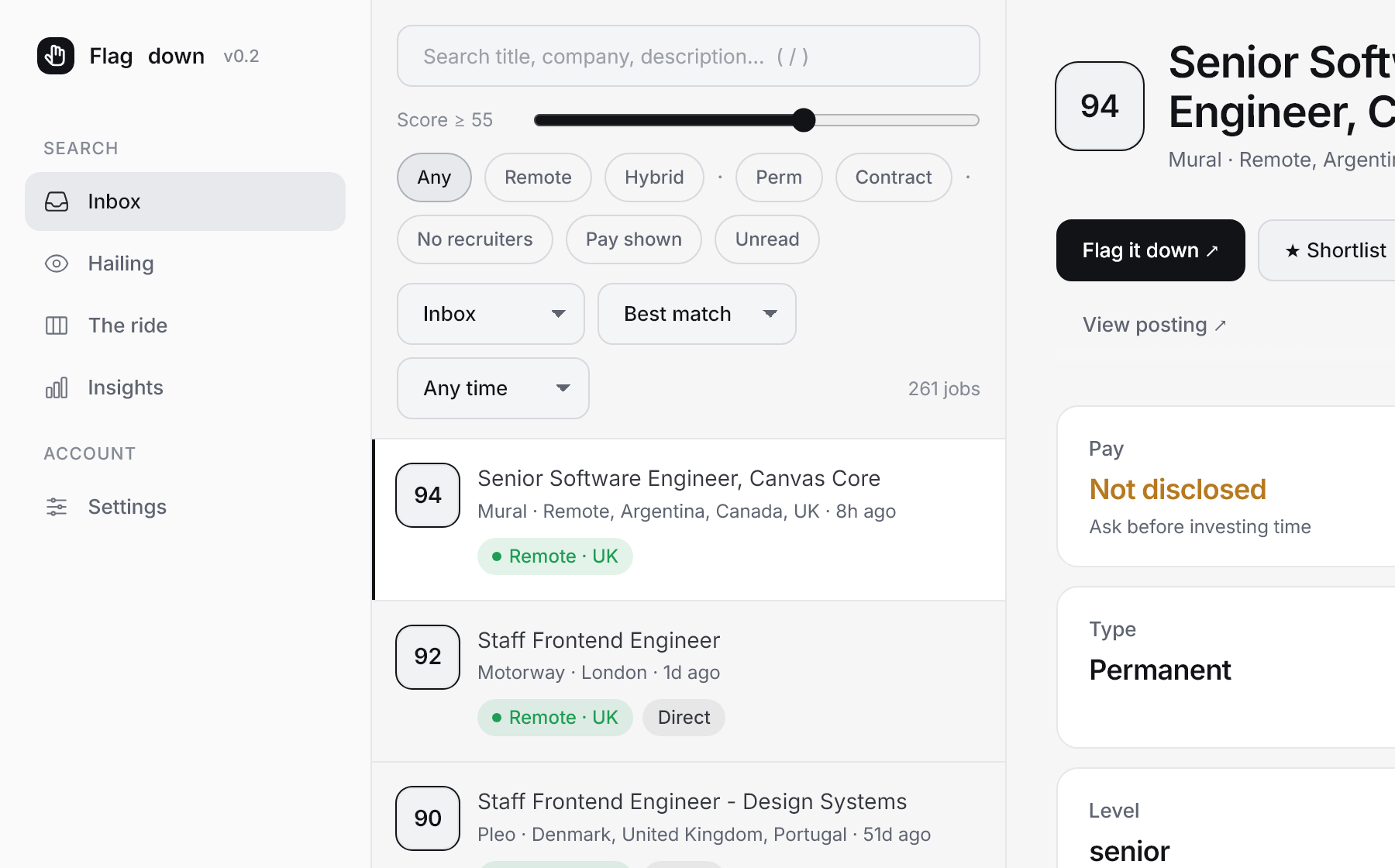Toggle the Hybrid filter chip
Viewport: 1395px width, 868px height.
click(x=654, y=177)
